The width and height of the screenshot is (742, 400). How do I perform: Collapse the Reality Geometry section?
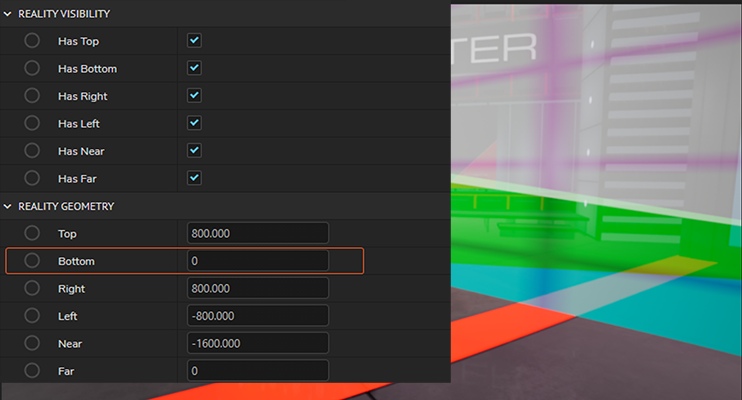coord(9,206)
